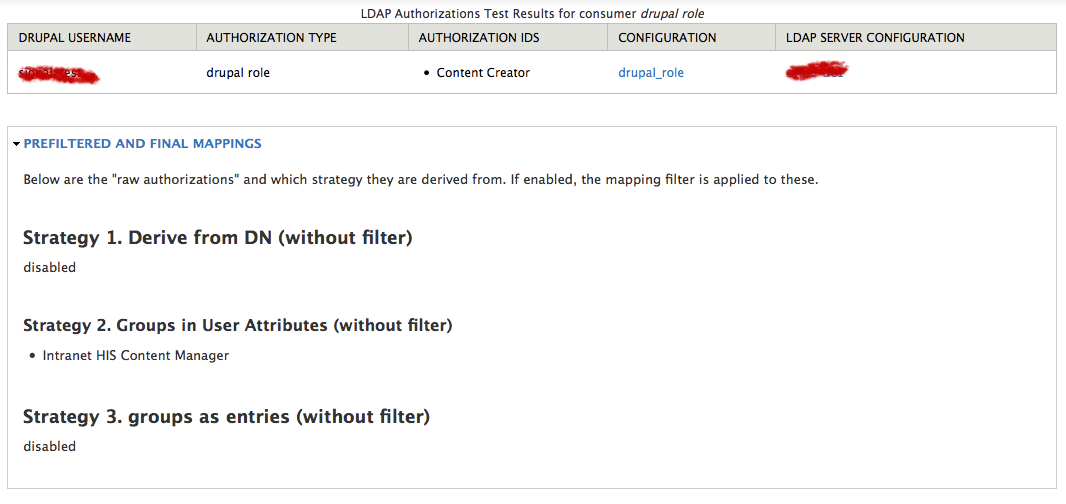Select the Content Creator list item

pyautogui.click(x=483, y=73)
